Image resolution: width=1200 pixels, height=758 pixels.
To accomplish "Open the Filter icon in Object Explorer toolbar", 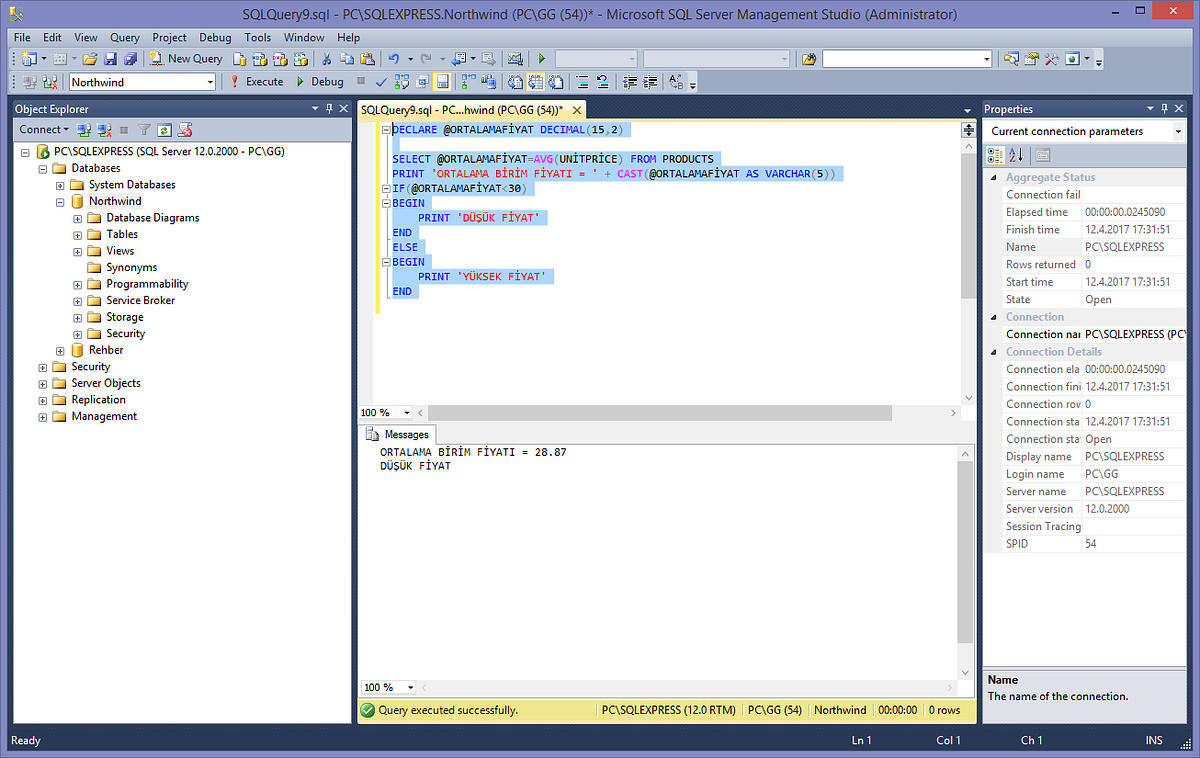I will tap(144, 130).
